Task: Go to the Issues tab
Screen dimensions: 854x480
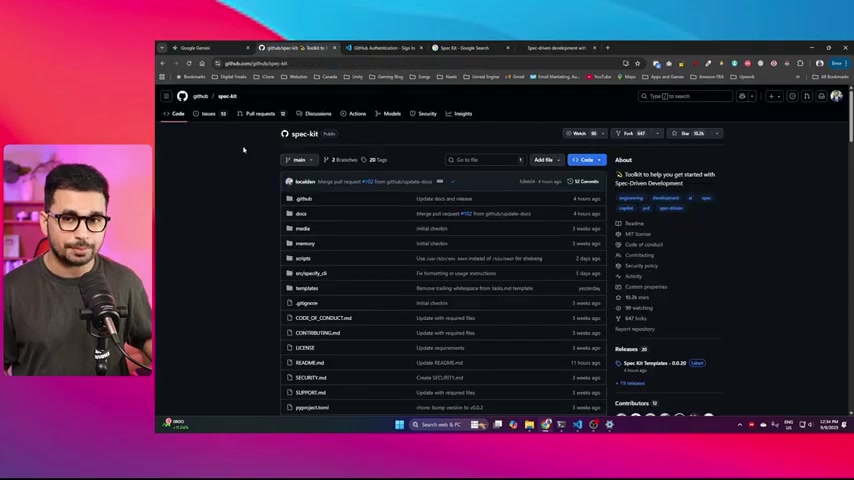Action: pos(208,114)
